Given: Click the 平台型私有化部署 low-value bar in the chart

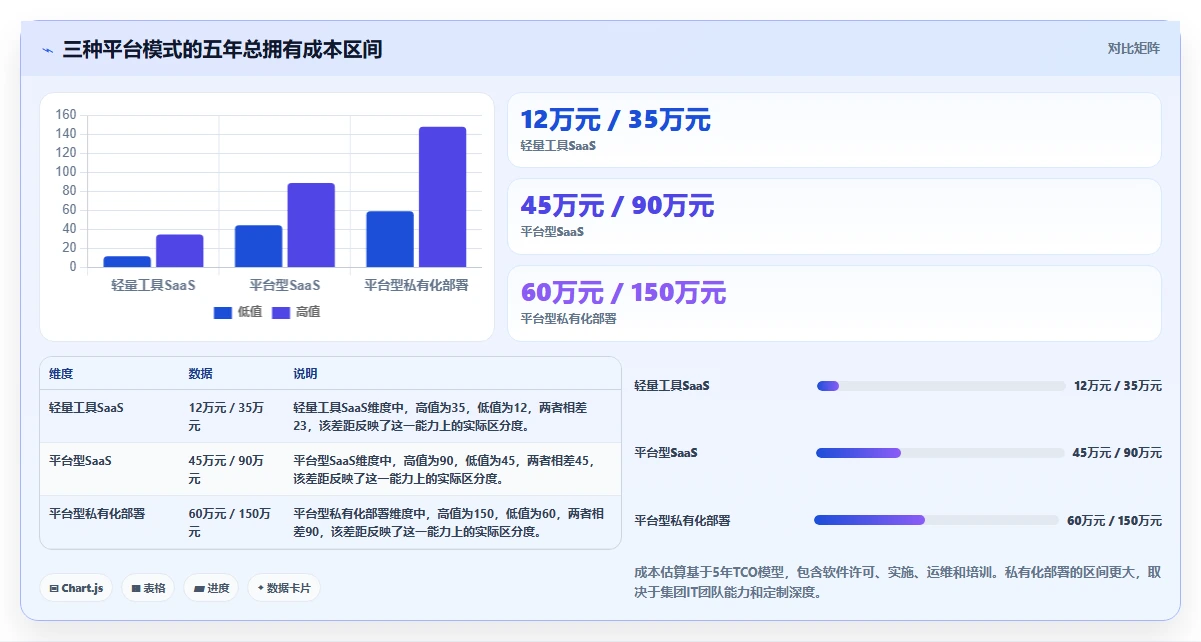Looking at the screenshot, I should (x=390, y=239).
